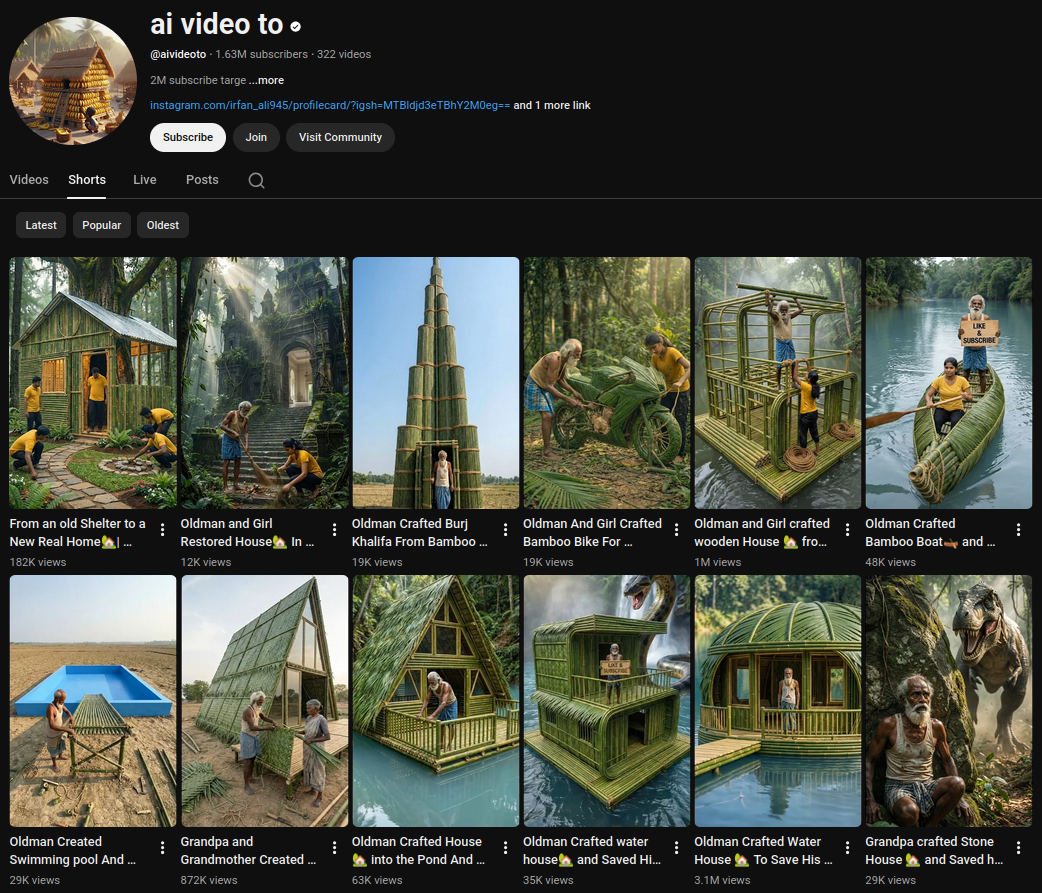Open title 'From an old Shelter to a New Real Home'
Viewport: 1042px width, 893px height.
pos(78,532)
